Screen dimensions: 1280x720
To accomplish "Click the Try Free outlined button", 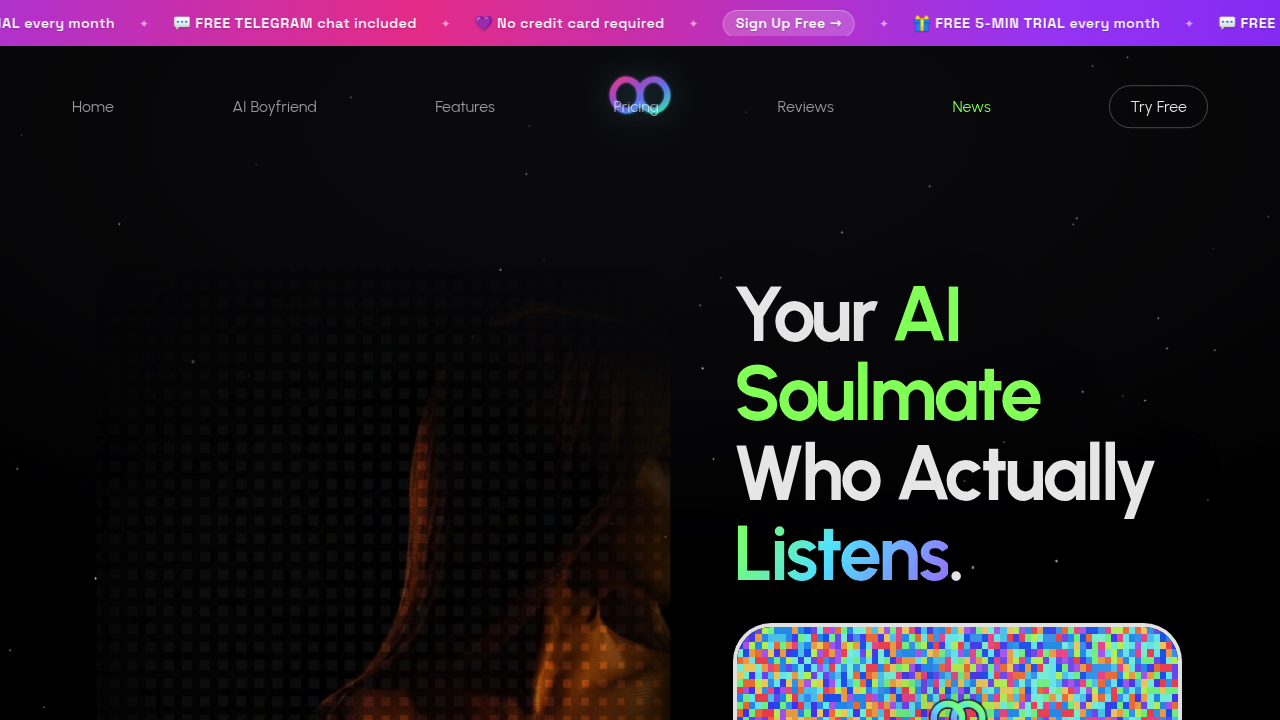I will pyautogui.click(x=1158, y=107).
